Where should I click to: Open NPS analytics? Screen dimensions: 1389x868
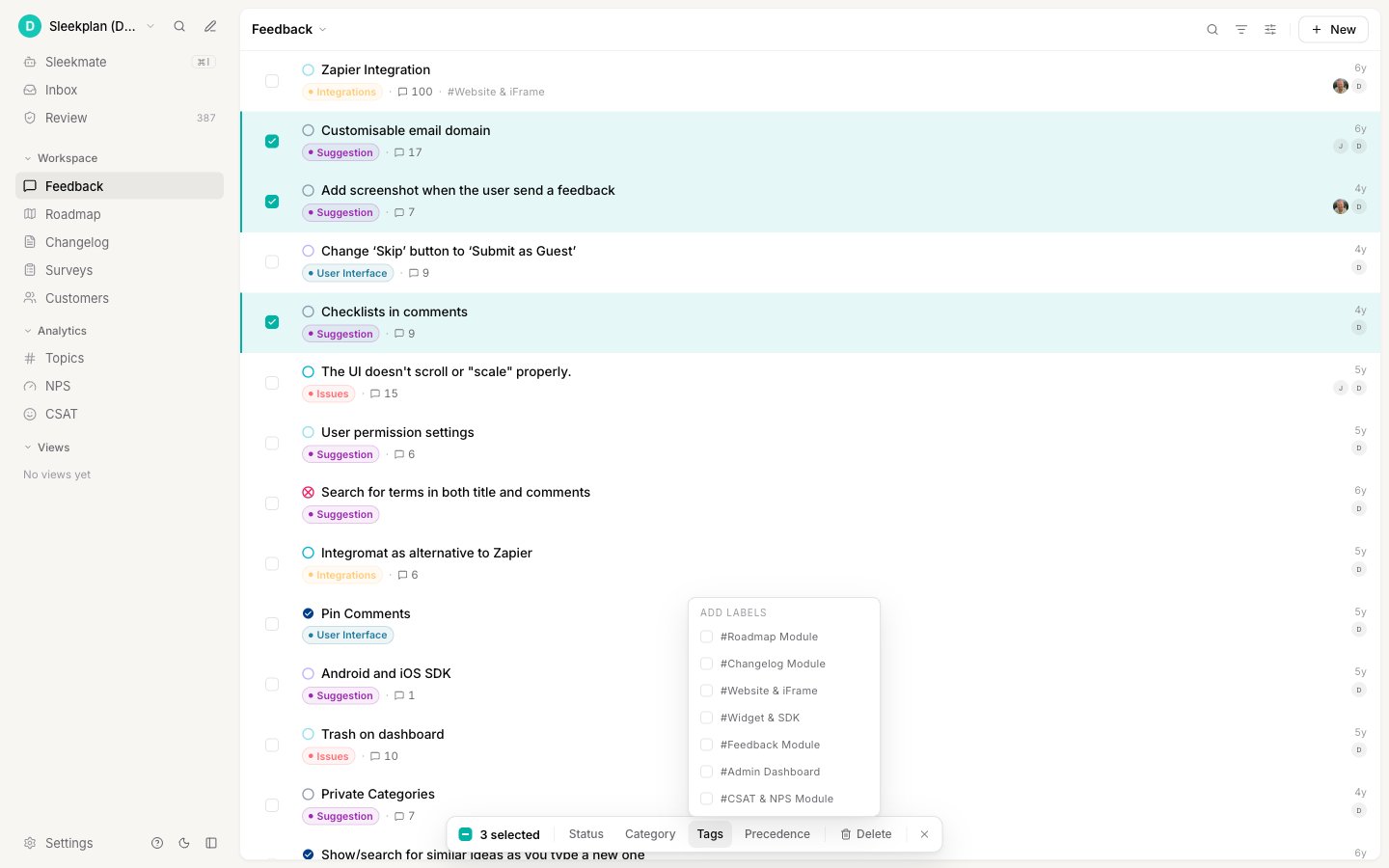[x=120, y=386]
